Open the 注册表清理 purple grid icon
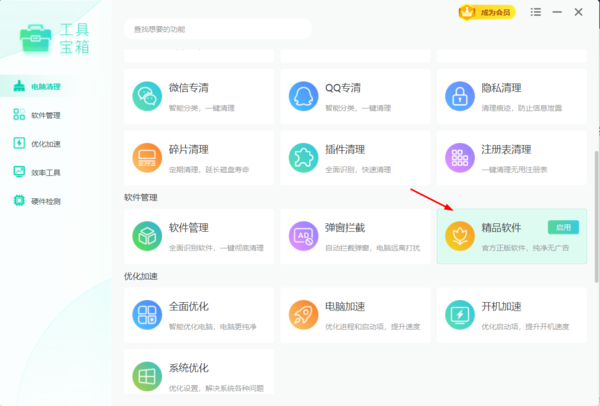This screenshot has height=406, width=600. point(460,158)
